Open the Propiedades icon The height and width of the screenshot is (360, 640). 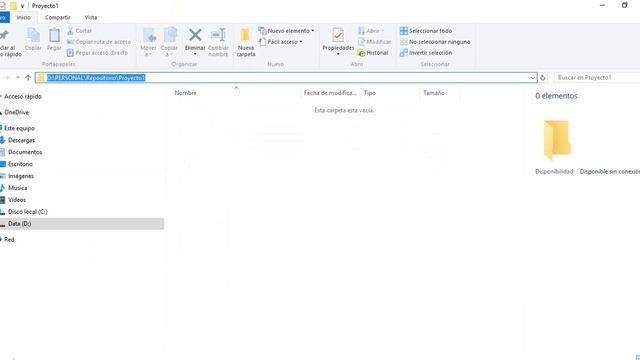(338, 36)
